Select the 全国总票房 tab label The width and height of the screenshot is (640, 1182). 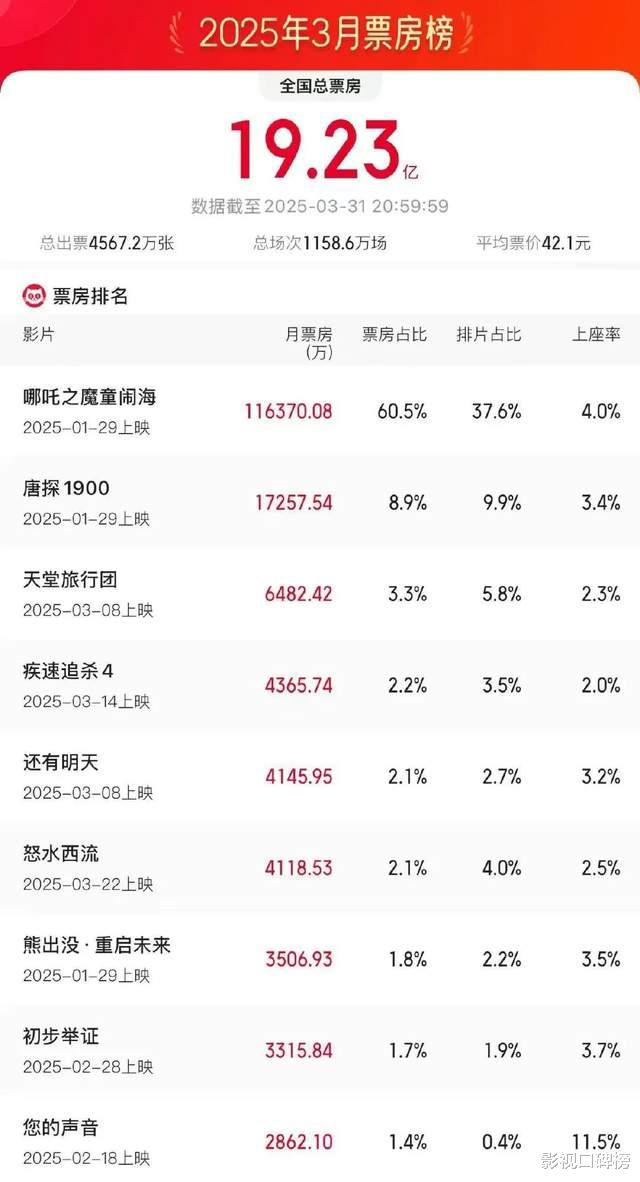click(x=320, y=87)
